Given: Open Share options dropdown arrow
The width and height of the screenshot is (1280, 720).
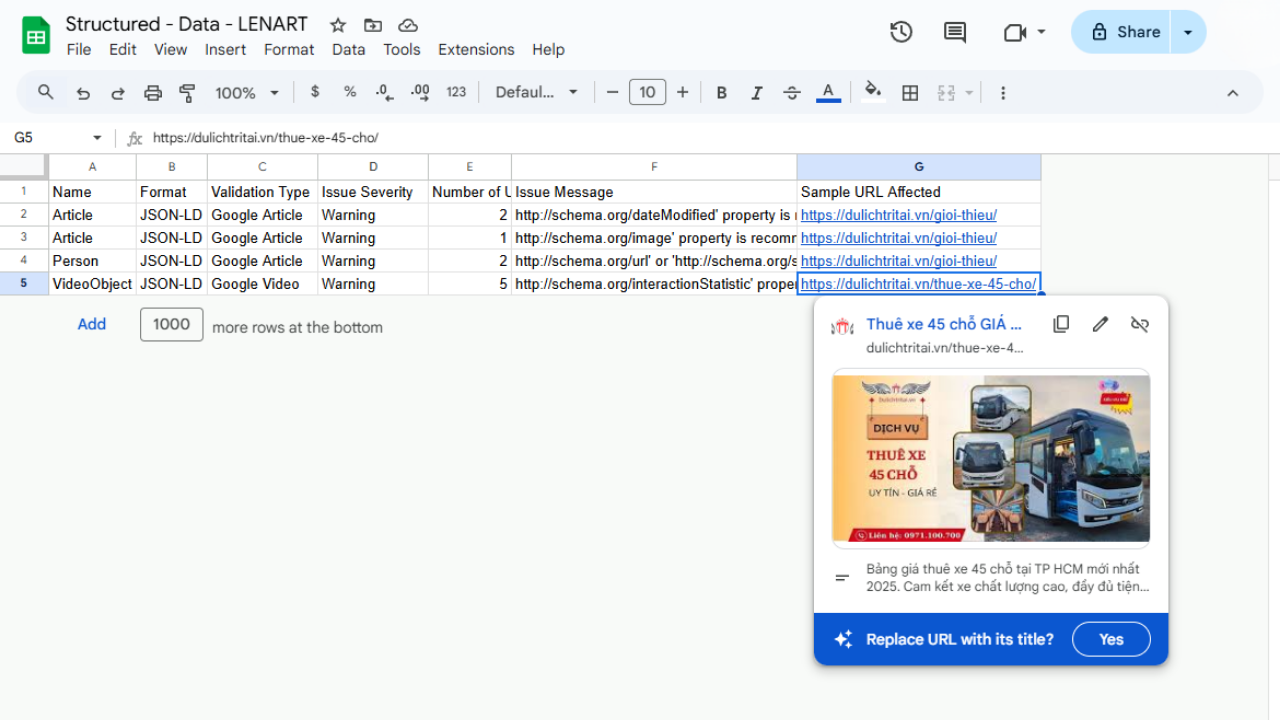Looking at the screenshot, I should coord(1188,32).
